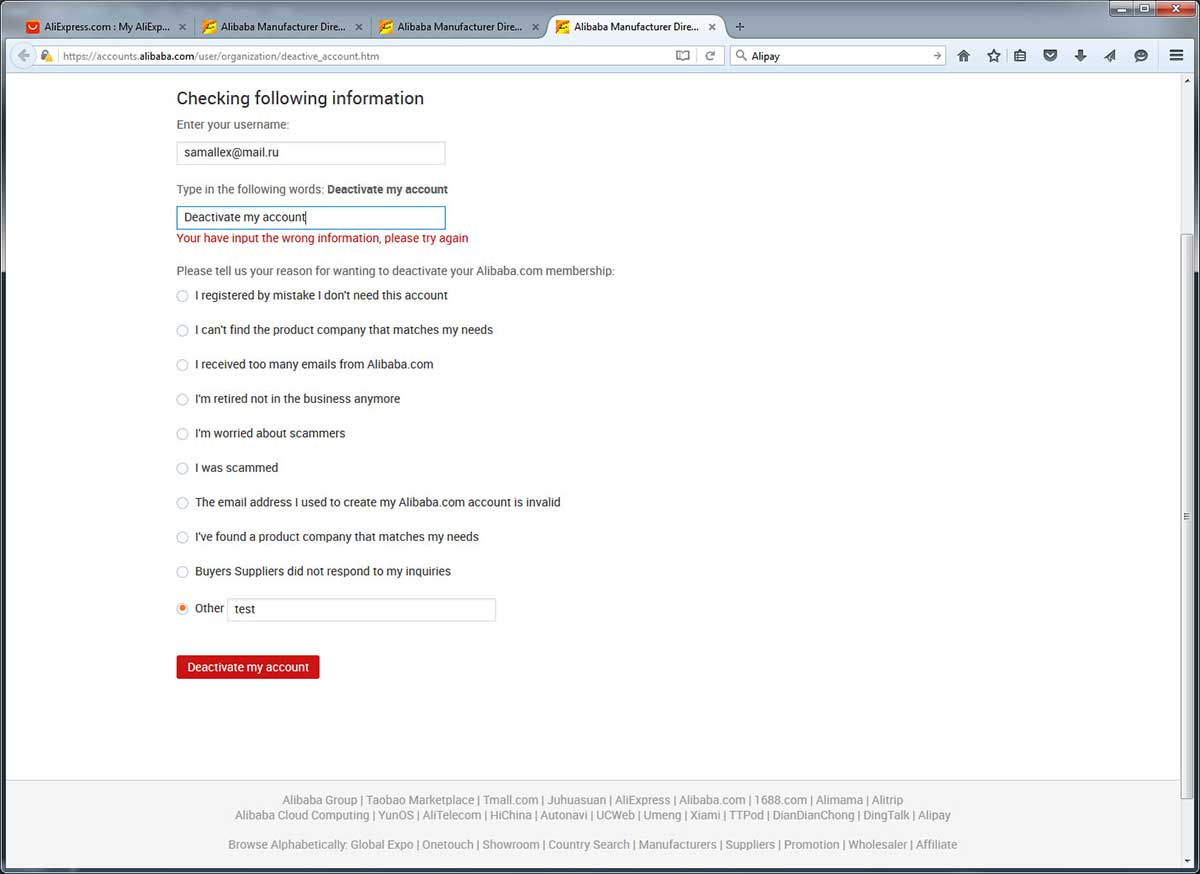Pick 'I'm retired not in the business' option
Image resolution: width=1200 pixels, height=874 pixels.
tap(182, 399)
